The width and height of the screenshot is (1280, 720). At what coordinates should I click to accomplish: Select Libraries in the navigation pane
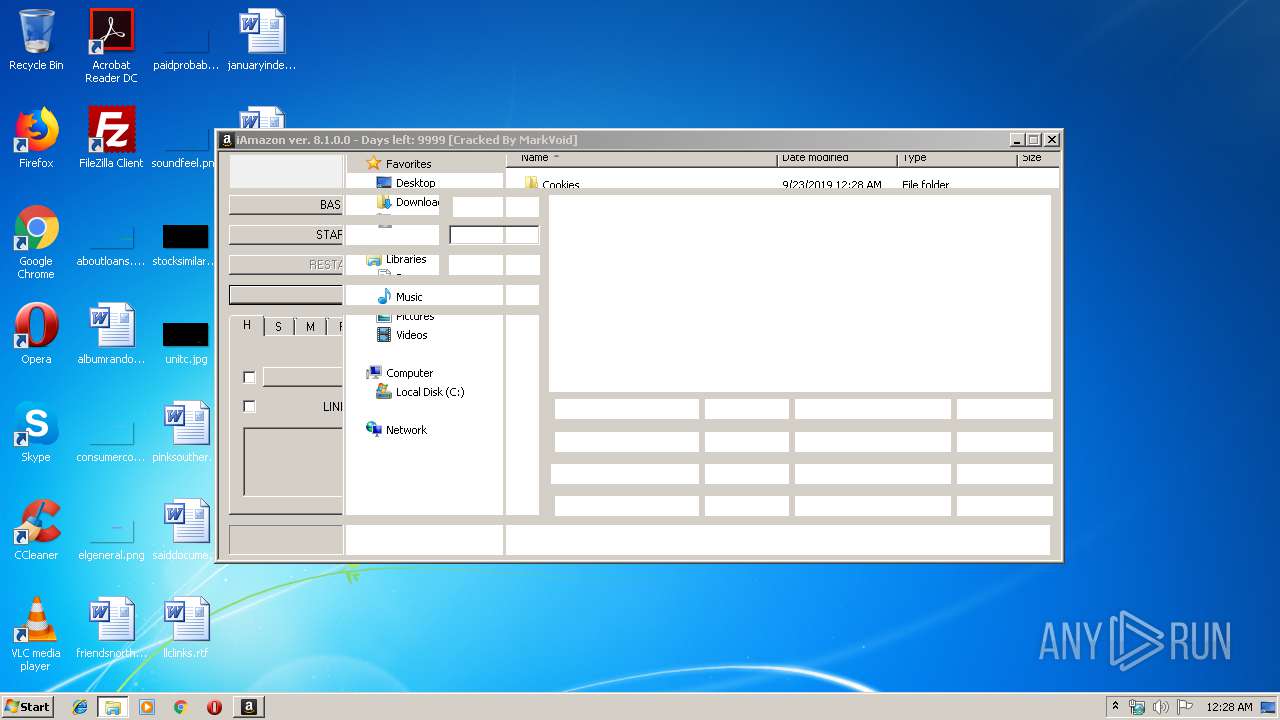[x=397, y=259]
